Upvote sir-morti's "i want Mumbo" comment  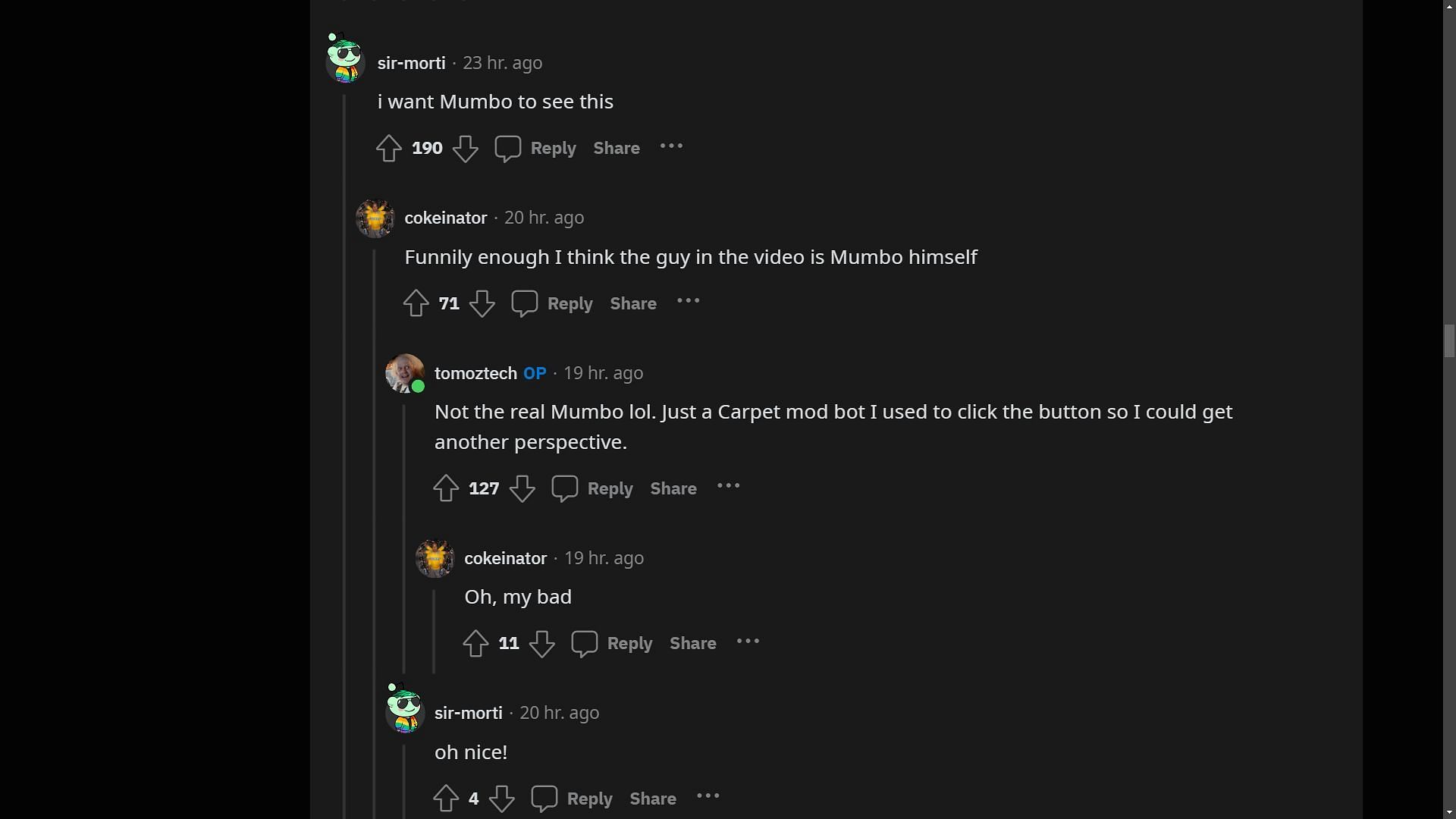point(389,148)
